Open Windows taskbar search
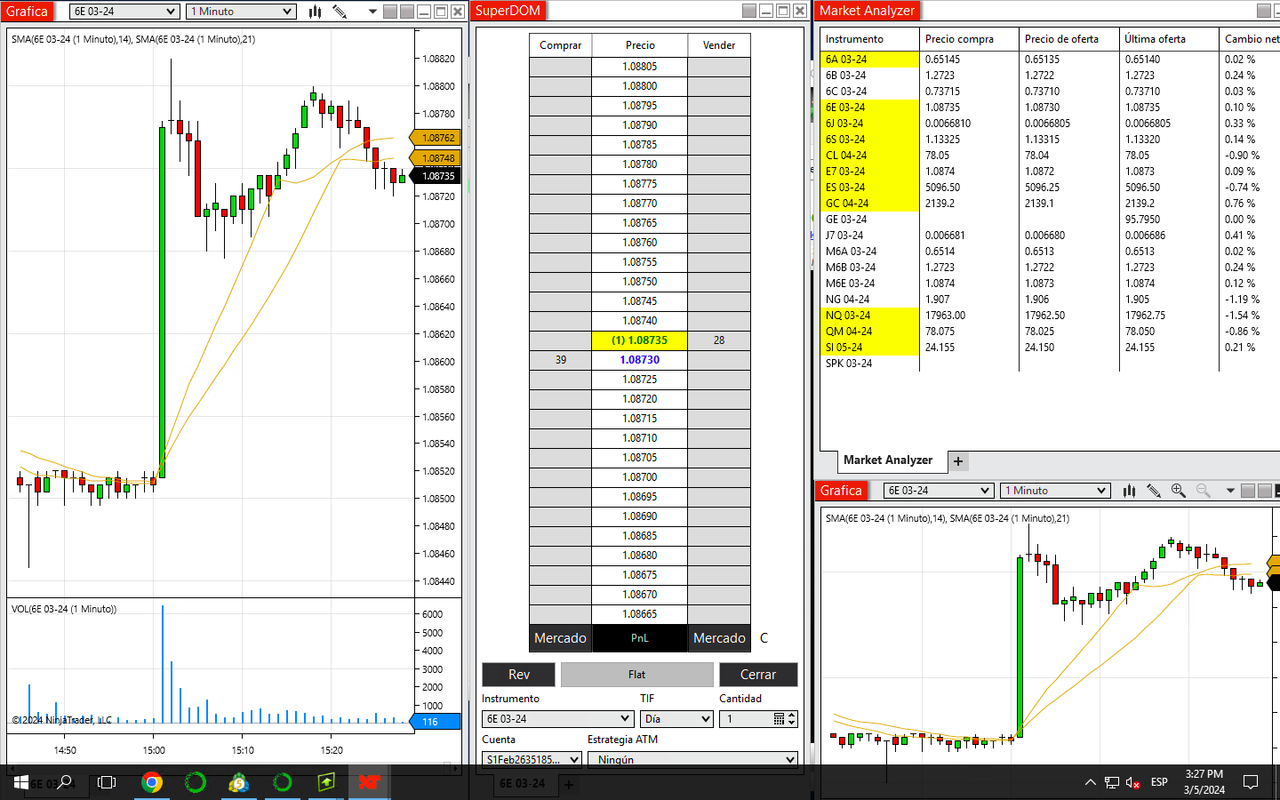The height and width of the screenshot is (800, 1280). (65, 781)
